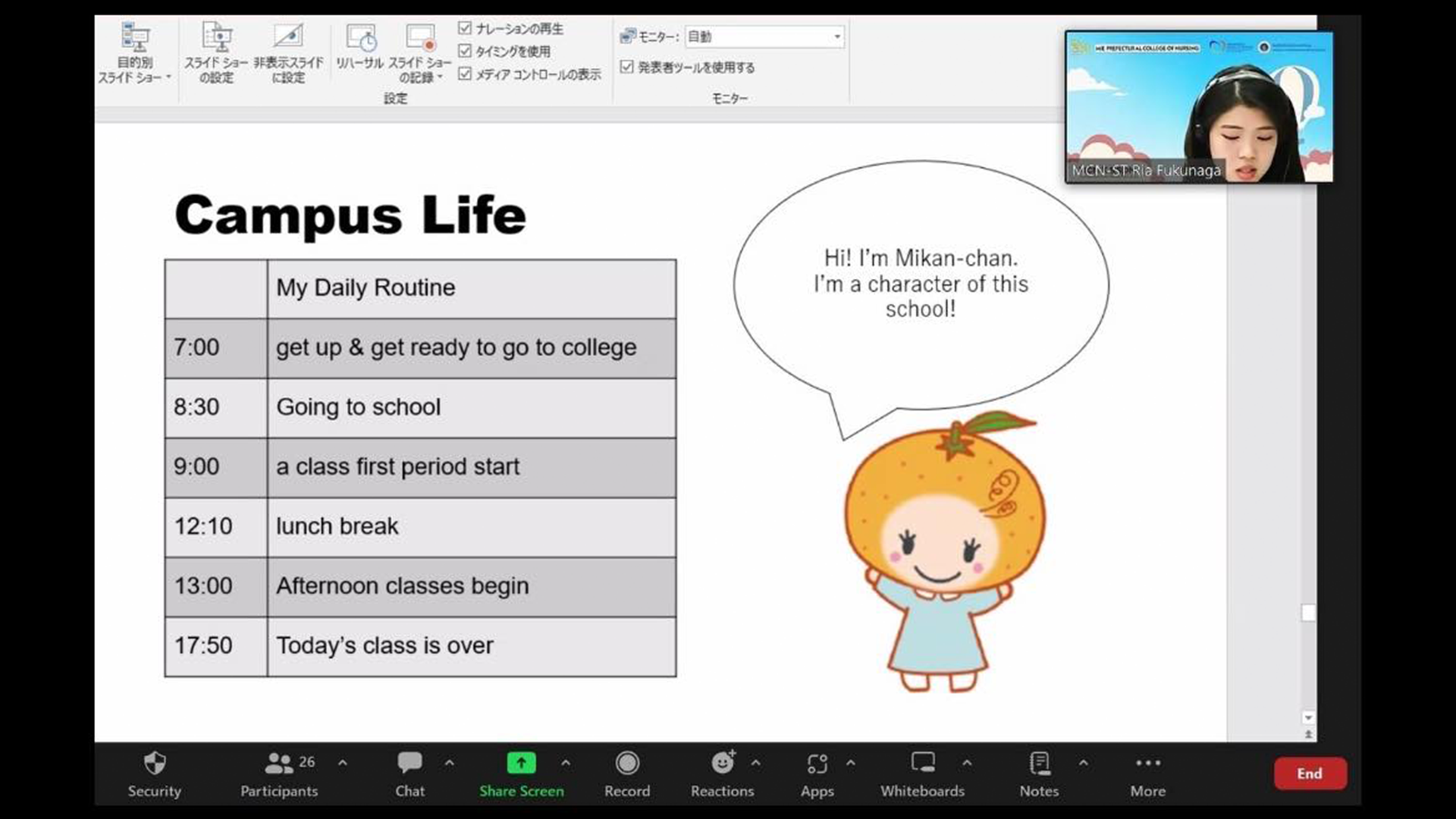Click the slide show settings icon (スライドショーの設定)
The width and height of the screenshot is (1456, 819).
pos(217,36)
